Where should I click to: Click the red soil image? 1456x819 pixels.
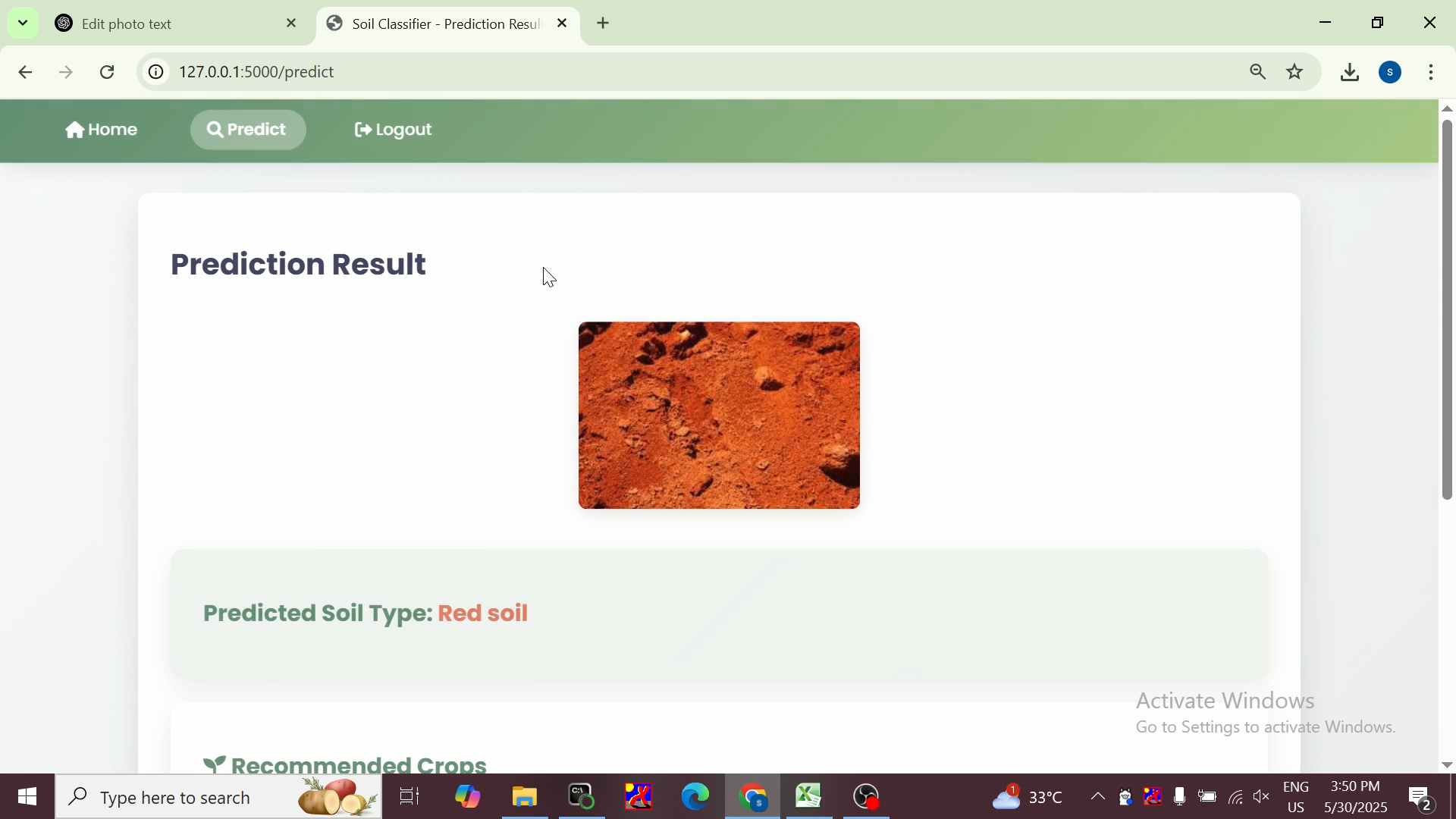pos(719,416)
